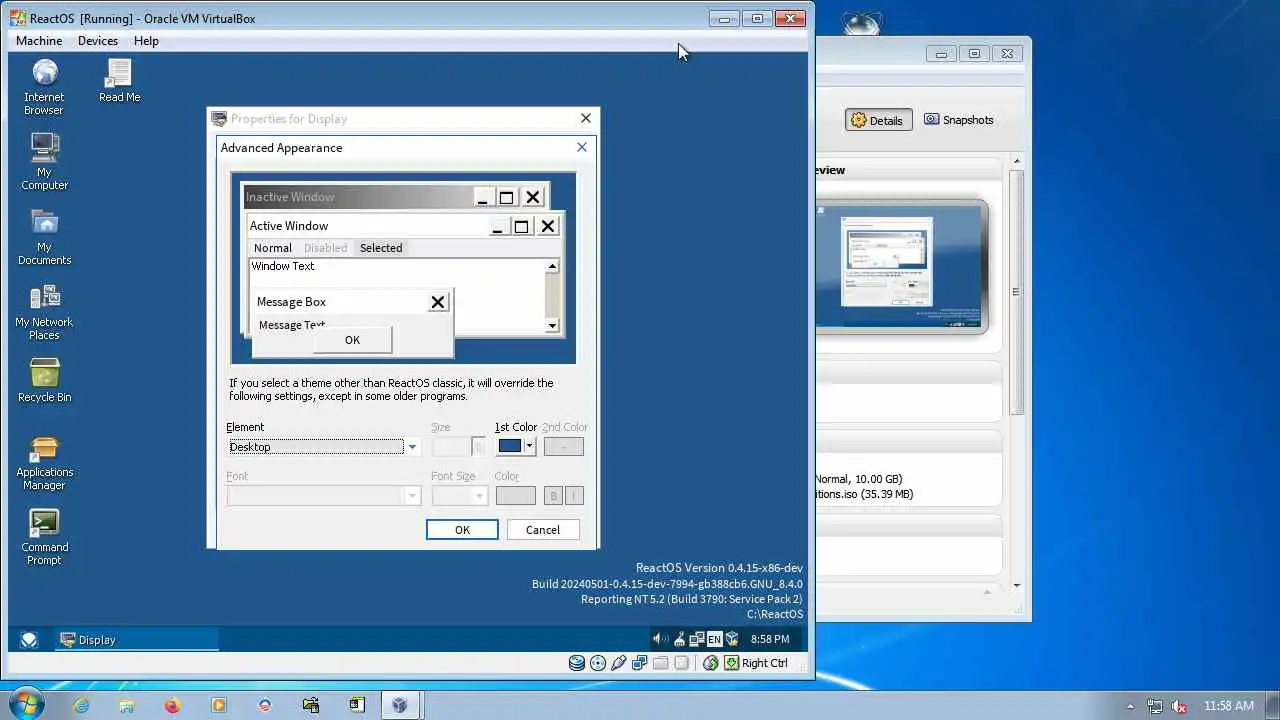Click the ReactOS clock showing 8:58 PM
Screen dimensions: 1280x720
point(770,639)
